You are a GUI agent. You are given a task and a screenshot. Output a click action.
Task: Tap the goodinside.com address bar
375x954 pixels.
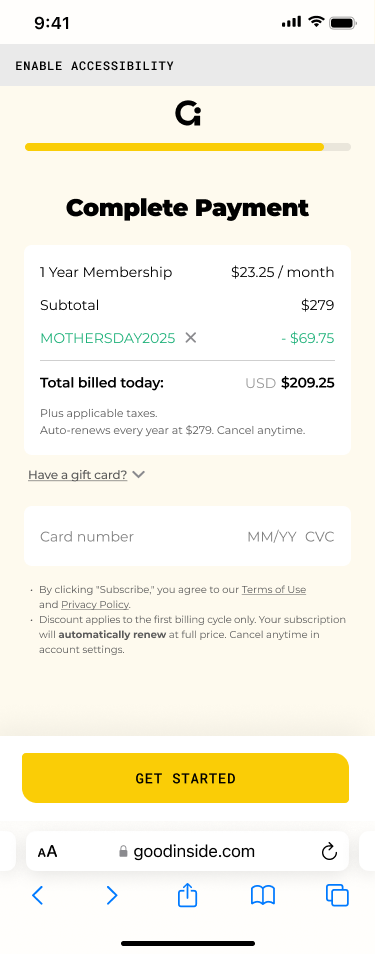tap(188, 851)
